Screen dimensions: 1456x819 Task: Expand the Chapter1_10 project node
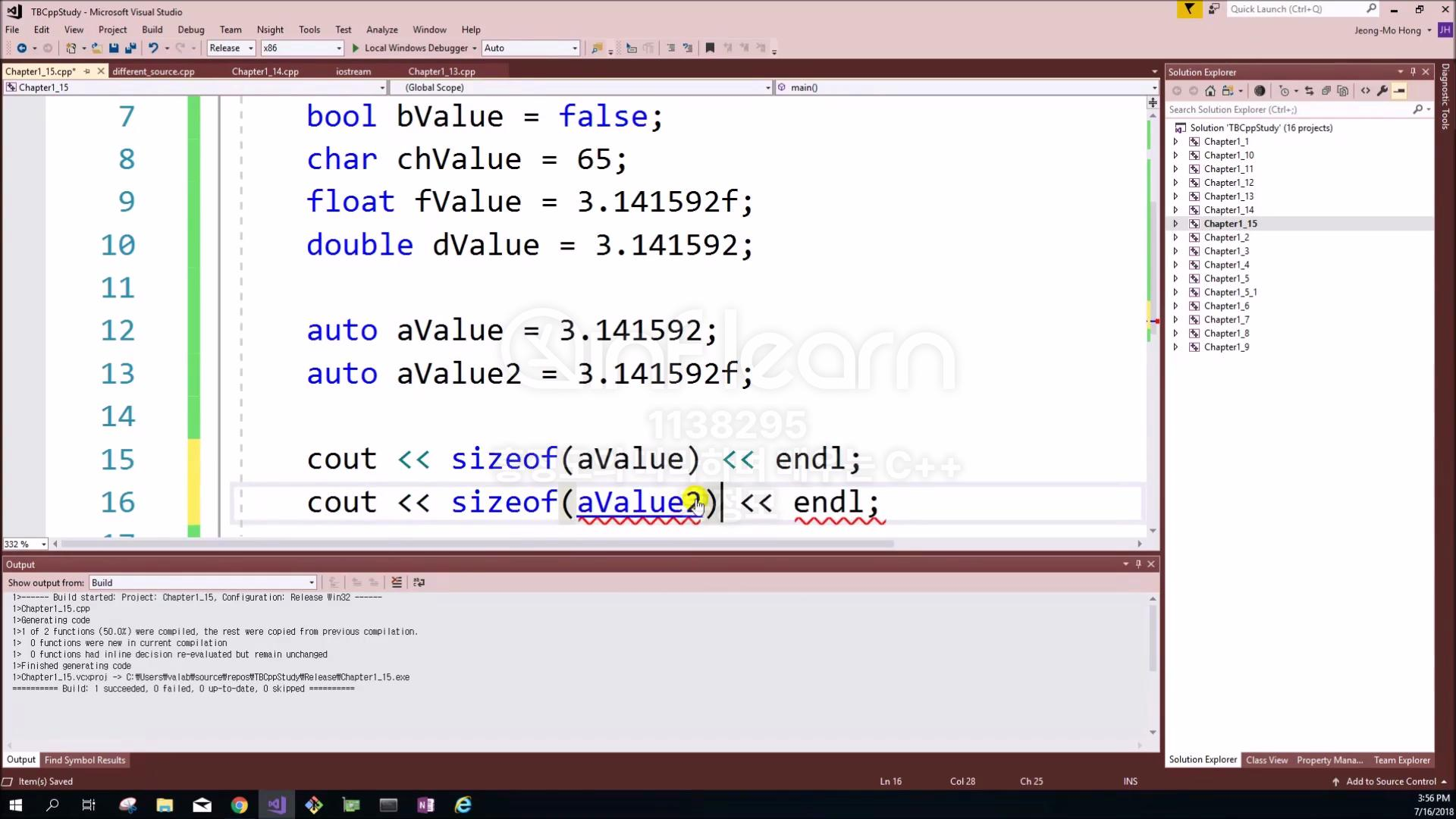(1175, 155)
